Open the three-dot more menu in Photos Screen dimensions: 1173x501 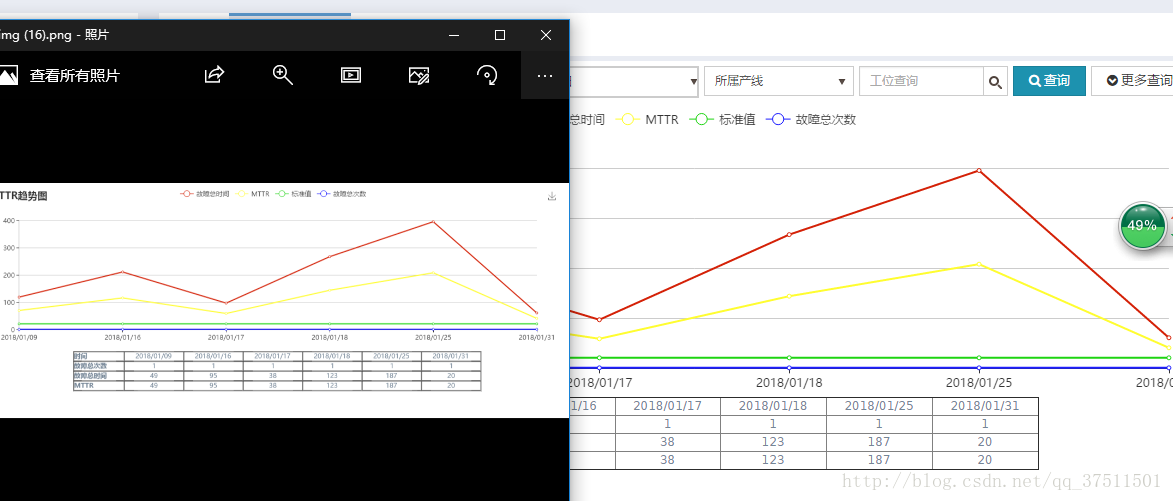click(545, 76)
